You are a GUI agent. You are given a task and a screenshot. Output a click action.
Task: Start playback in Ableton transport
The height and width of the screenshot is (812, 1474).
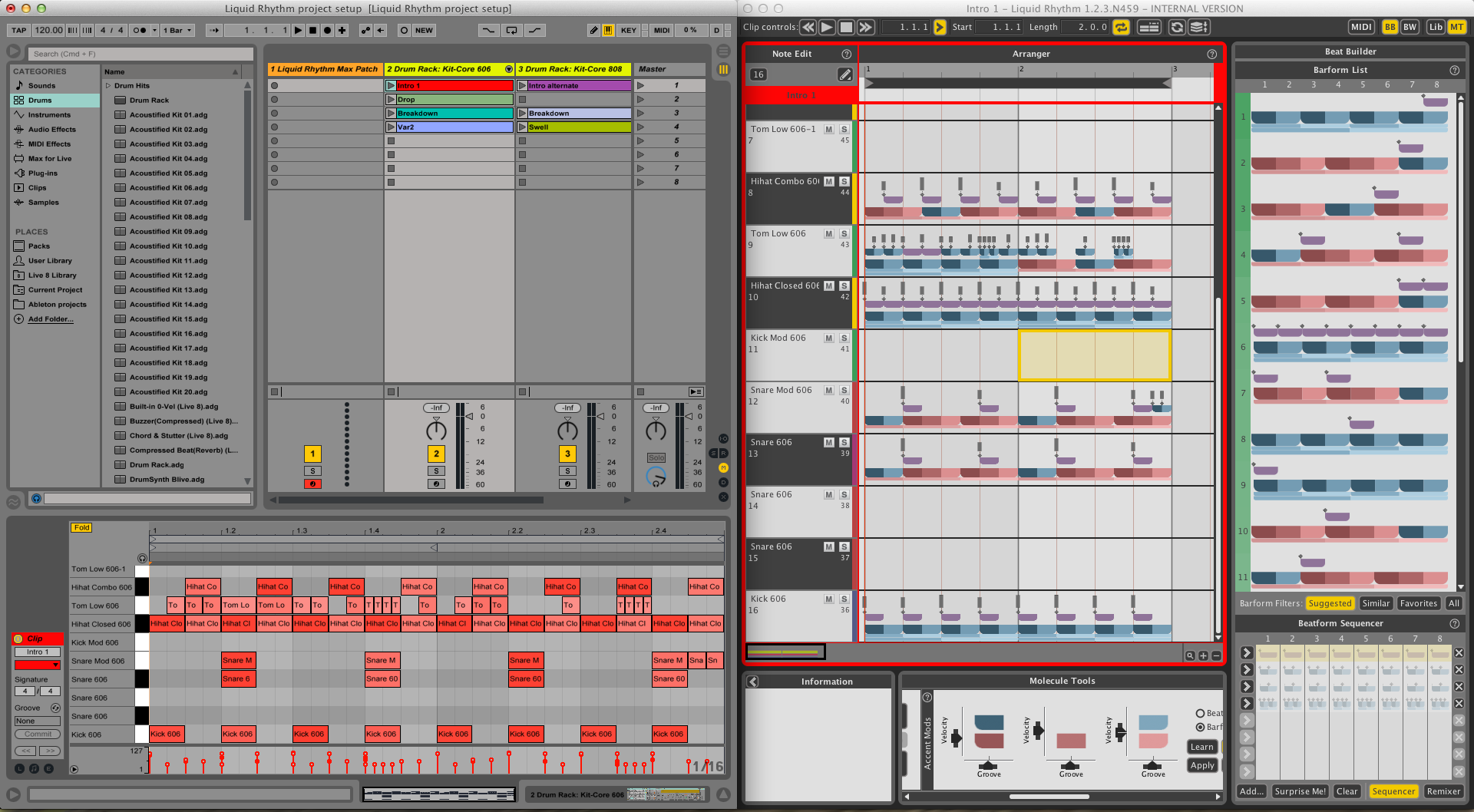pos(299,30)
